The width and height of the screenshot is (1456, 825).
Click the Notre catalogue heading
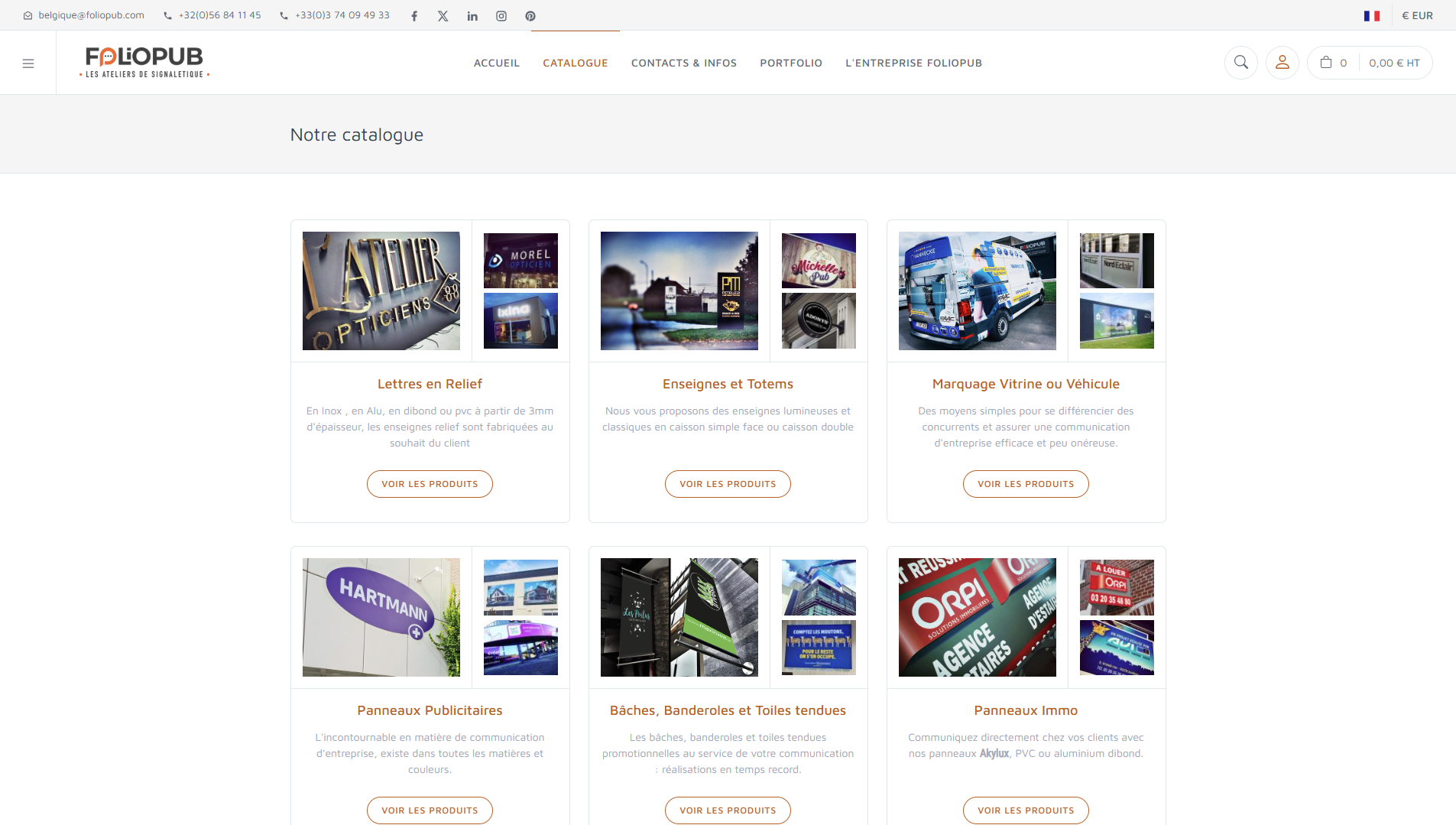point(357,135)
